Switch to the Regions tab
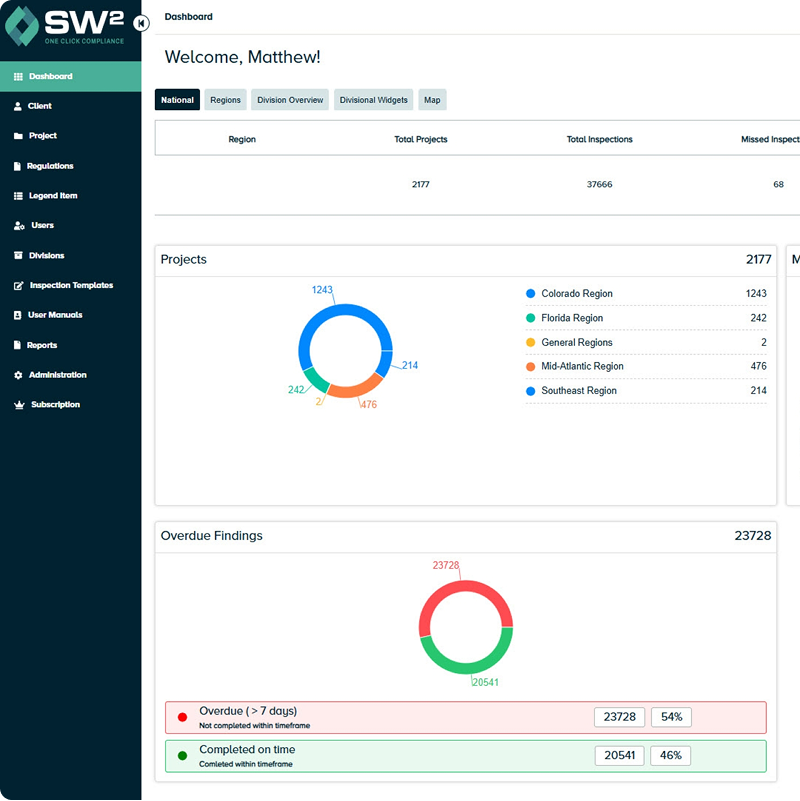800x801 pixels. click(x=225, y=100)
